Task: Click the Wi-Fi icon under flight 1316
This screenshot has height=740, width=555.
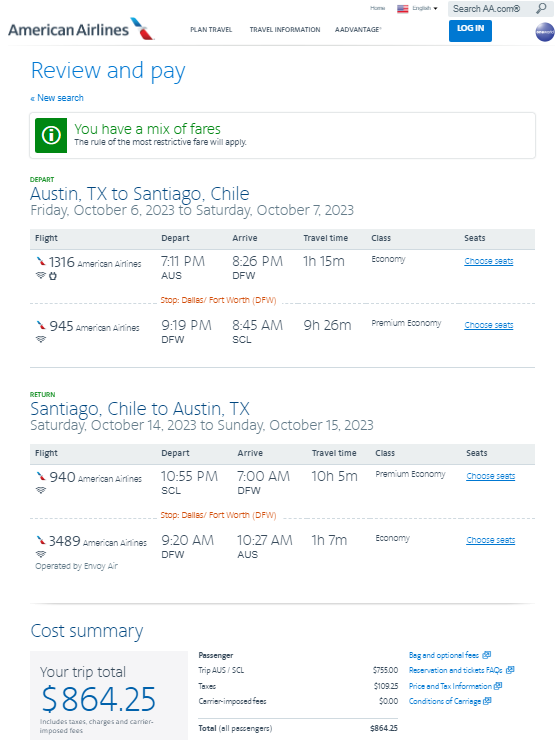Action: point(41,275)
